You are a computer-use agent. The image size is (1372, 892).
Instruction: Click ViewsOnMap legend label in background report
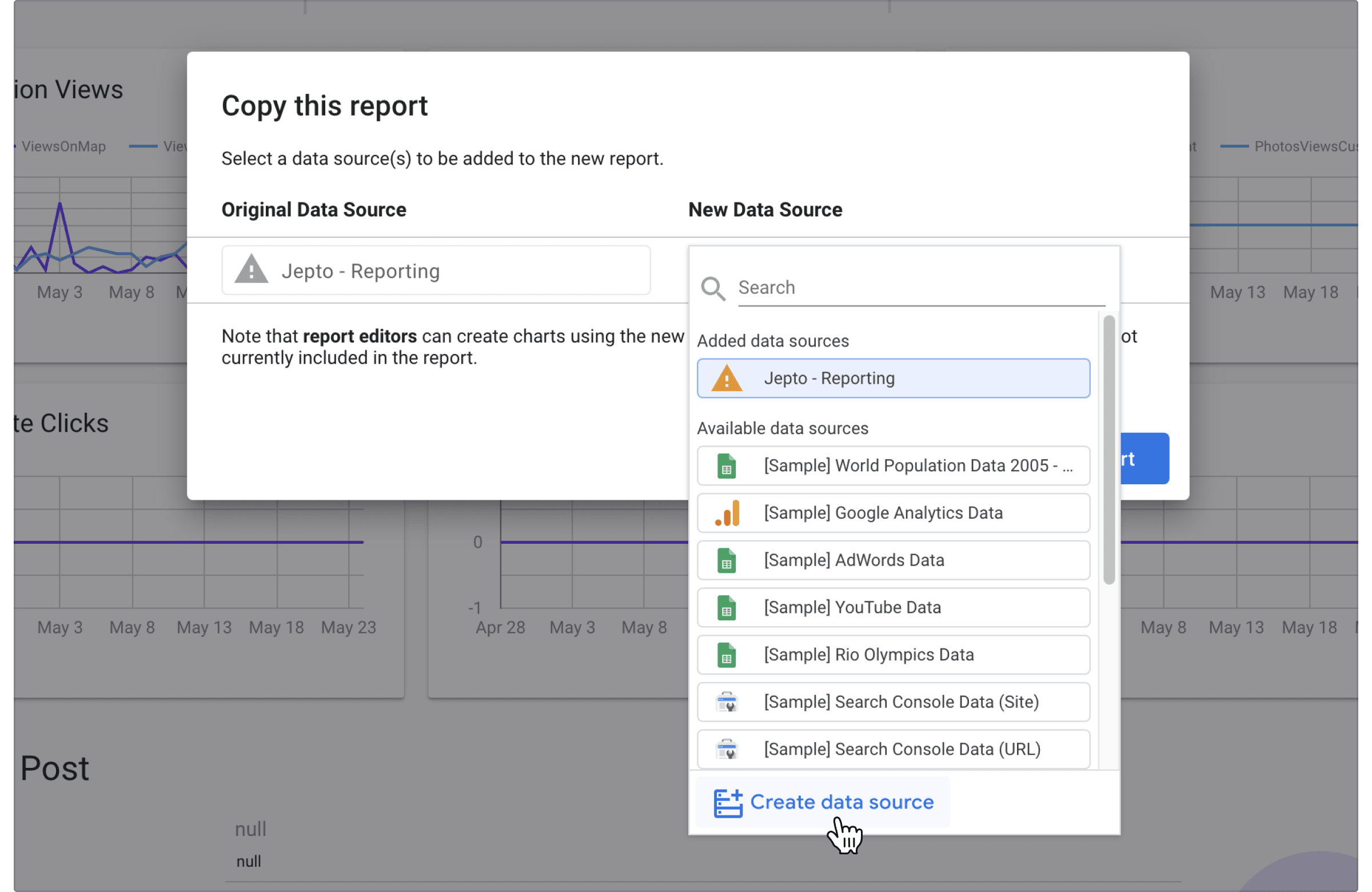click(x=63, y=146)
